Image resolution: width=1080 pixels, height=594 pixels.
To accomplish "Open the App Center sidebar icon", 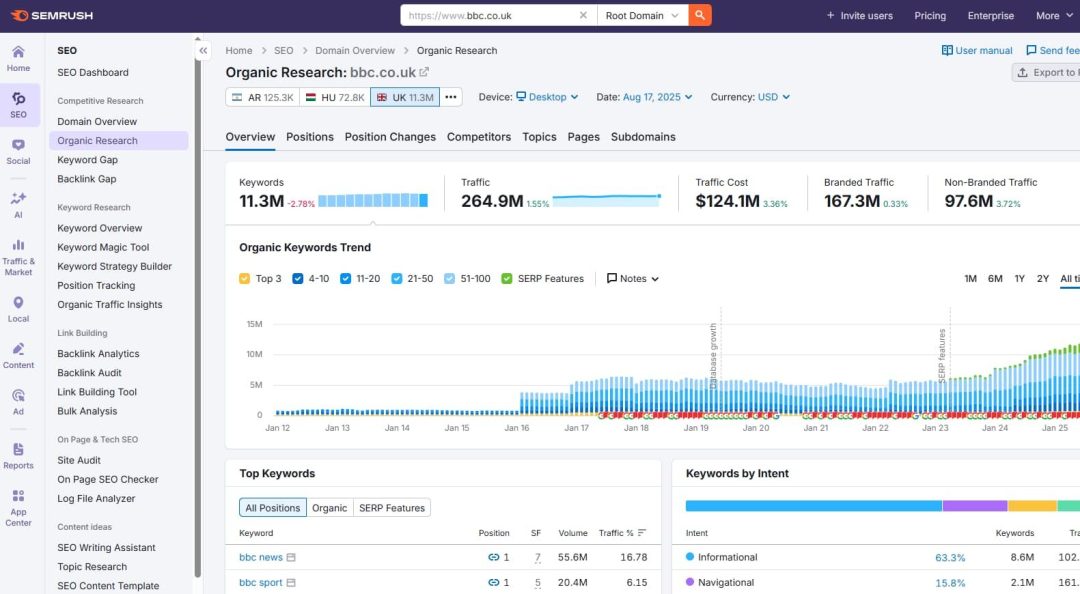I will pyautogui.click(x=18, y=507).
